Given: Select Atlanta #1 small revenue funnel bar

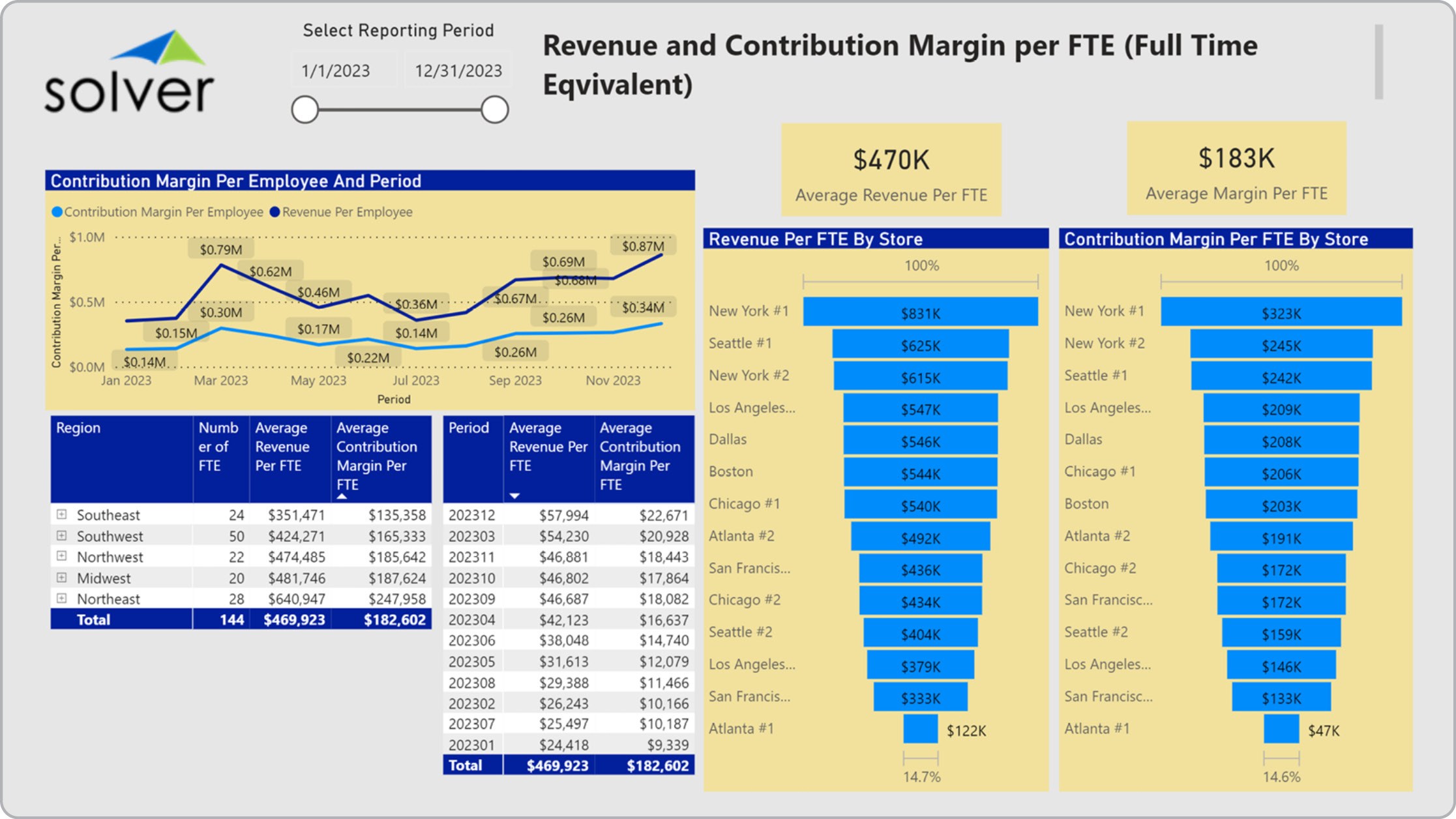Looking at the screenshot, I should pos(920,729).
